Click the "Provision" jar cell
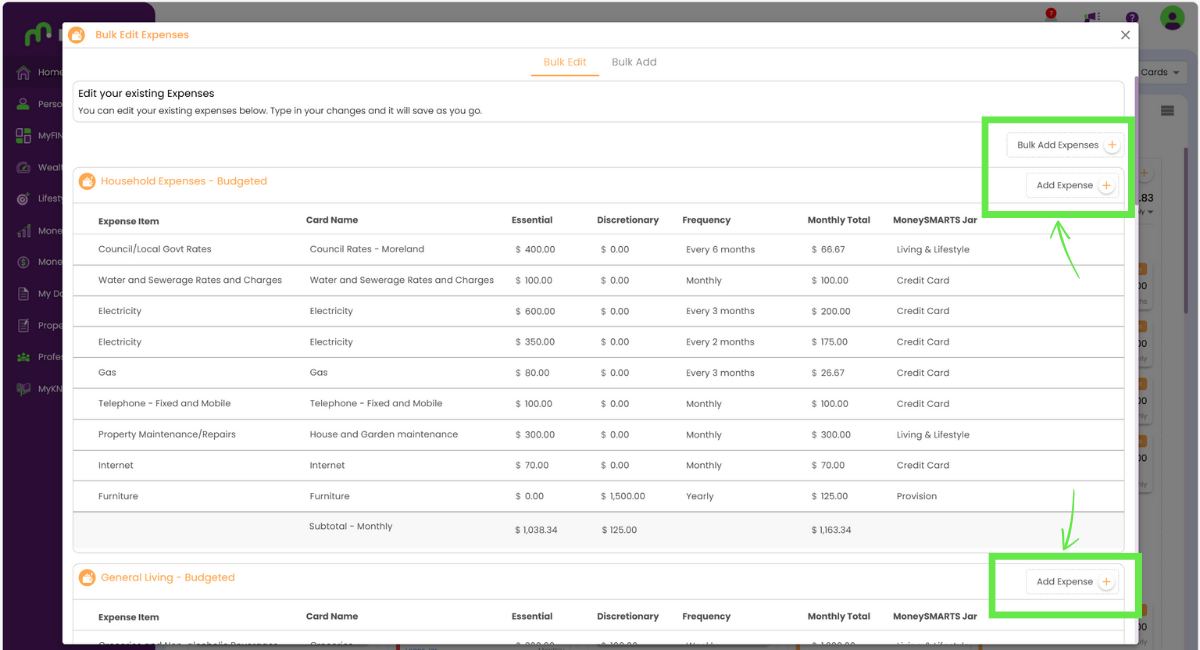Image resolution: width=1200 pixels, height=650 pixels. (917, 496)
